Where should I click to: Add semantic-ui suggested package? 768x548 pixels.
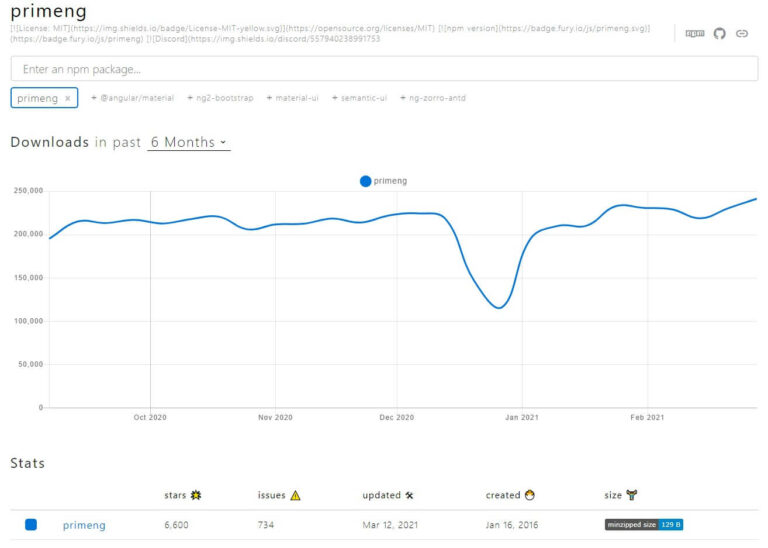(x=360, y=98)
